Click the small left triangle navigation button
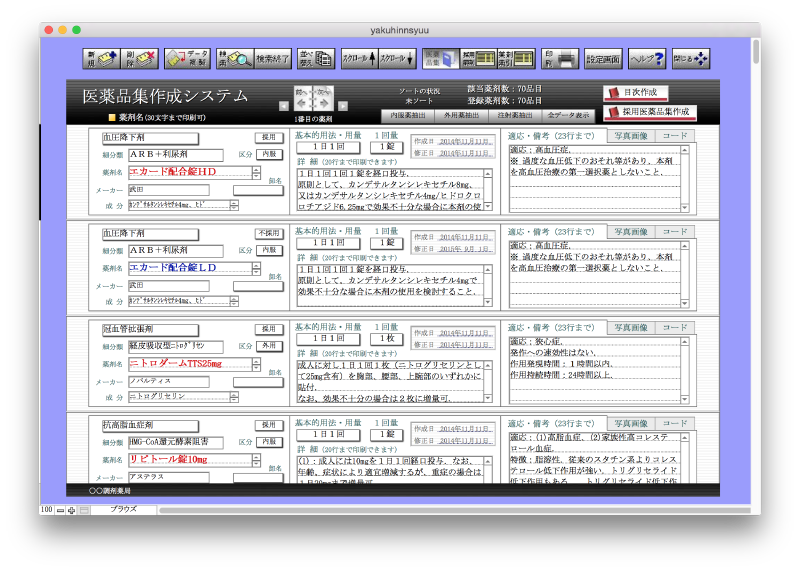800x571 pixels. [284, 106]
